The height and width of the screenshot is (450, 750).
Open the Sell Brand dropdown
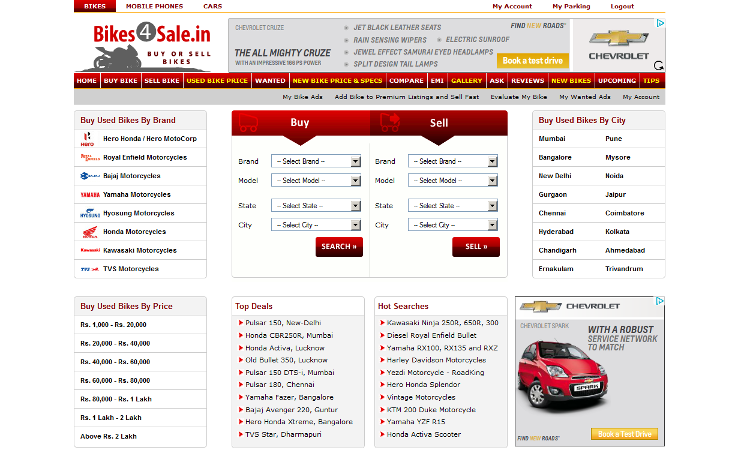pos(453,161)
